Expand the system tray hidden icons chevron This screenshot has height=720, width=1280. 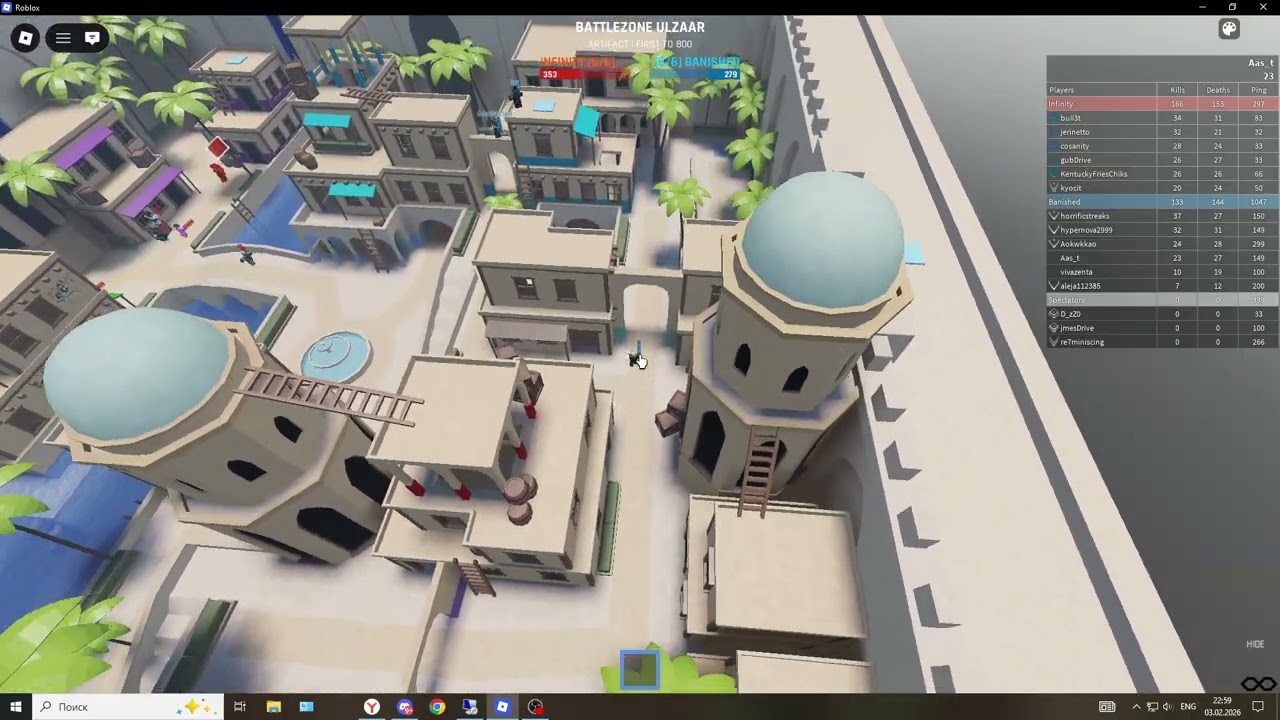(x=1136, y=707)
